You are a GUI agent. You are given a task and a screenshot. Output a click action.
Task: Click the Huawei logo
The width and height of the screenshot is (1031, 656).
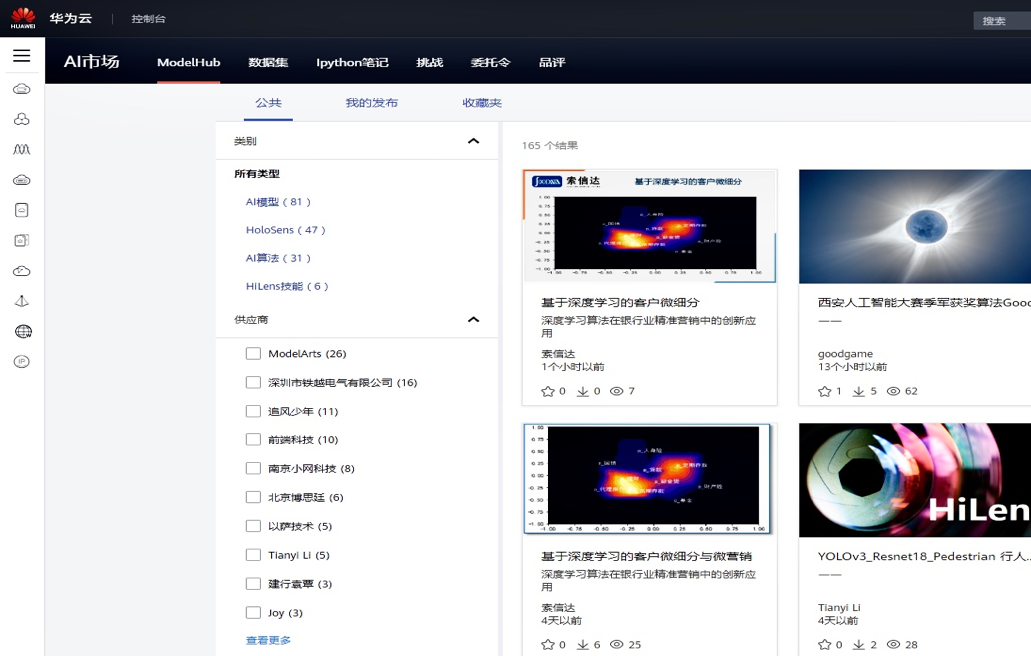(x=22, y=17)
